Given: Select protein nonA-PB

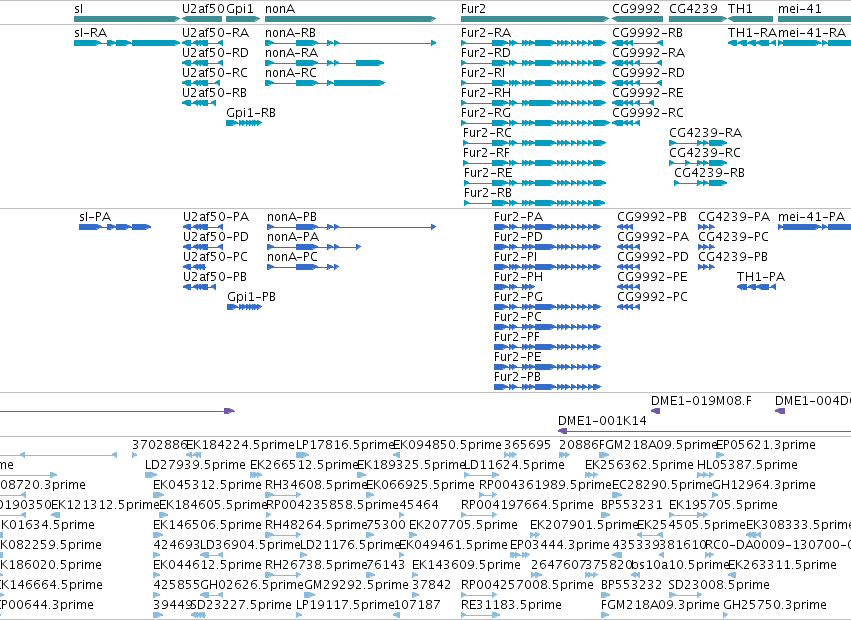Looking at the screenshot, I should [352, 227].
